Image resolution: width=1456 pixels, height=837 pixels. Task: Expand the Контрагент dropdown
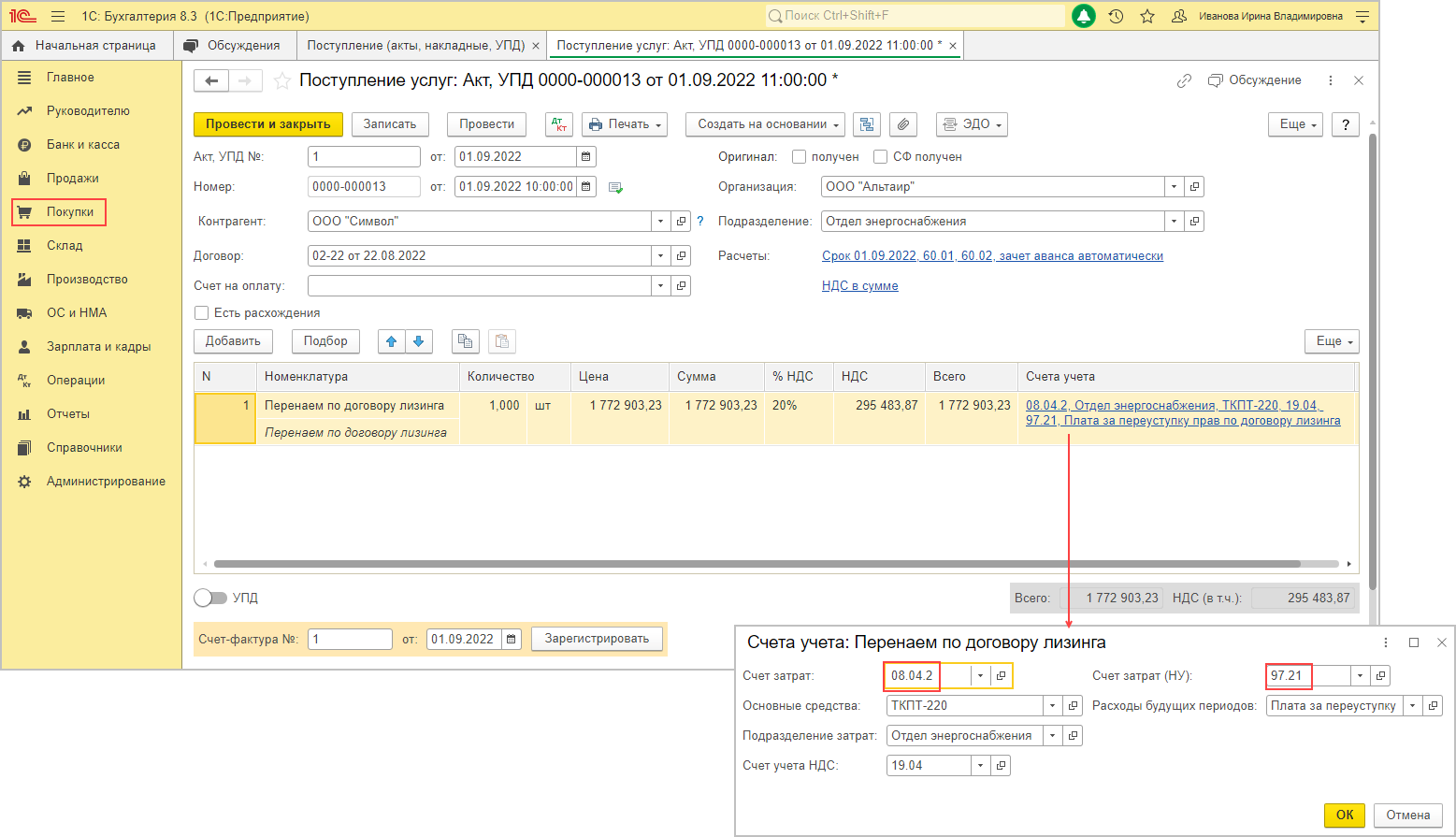[661, 222]
